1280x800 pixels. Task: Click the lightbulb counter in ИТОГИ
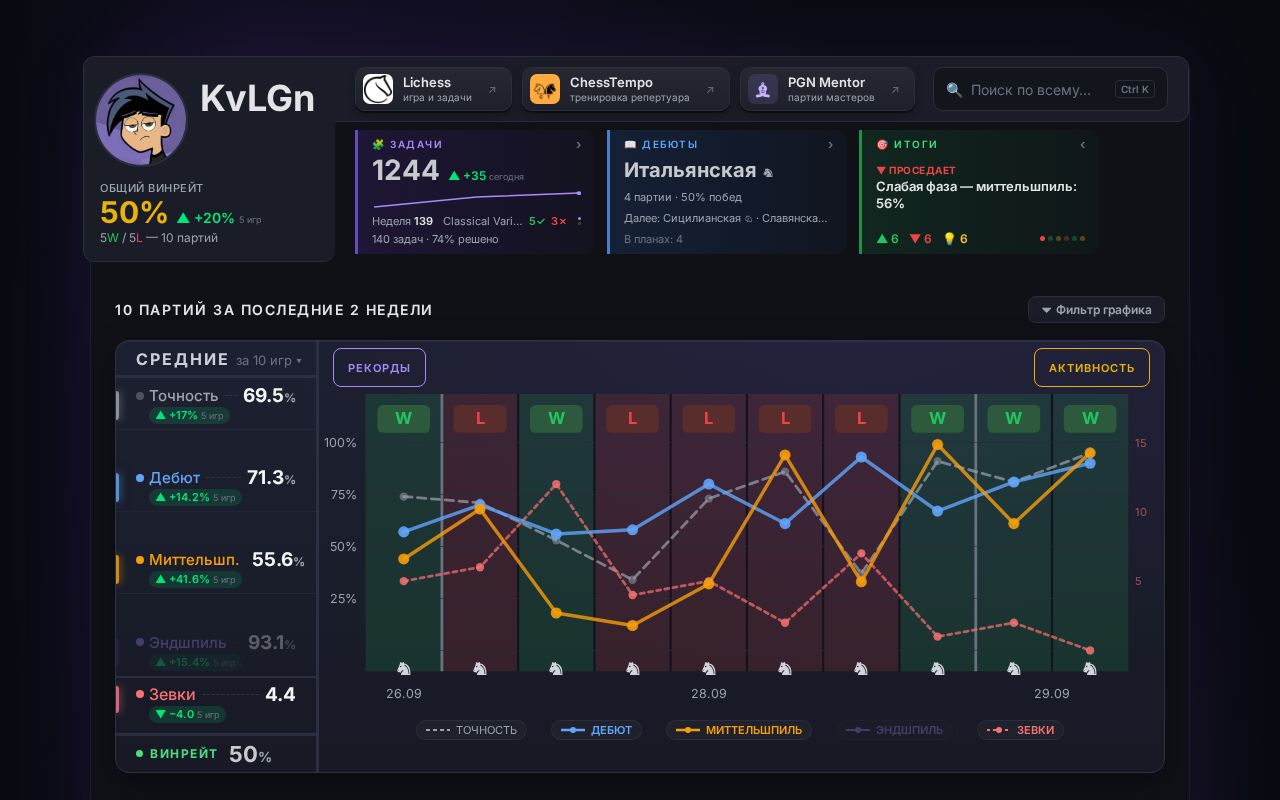pyautogui.click(x=956, y=239)
